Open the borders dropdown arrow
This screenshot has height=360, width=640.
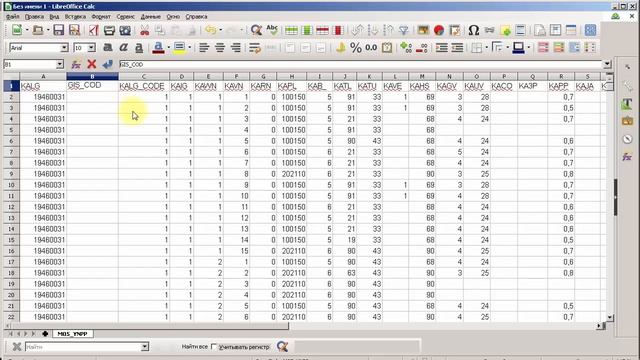pyautogui.click(x=487, y=48)
